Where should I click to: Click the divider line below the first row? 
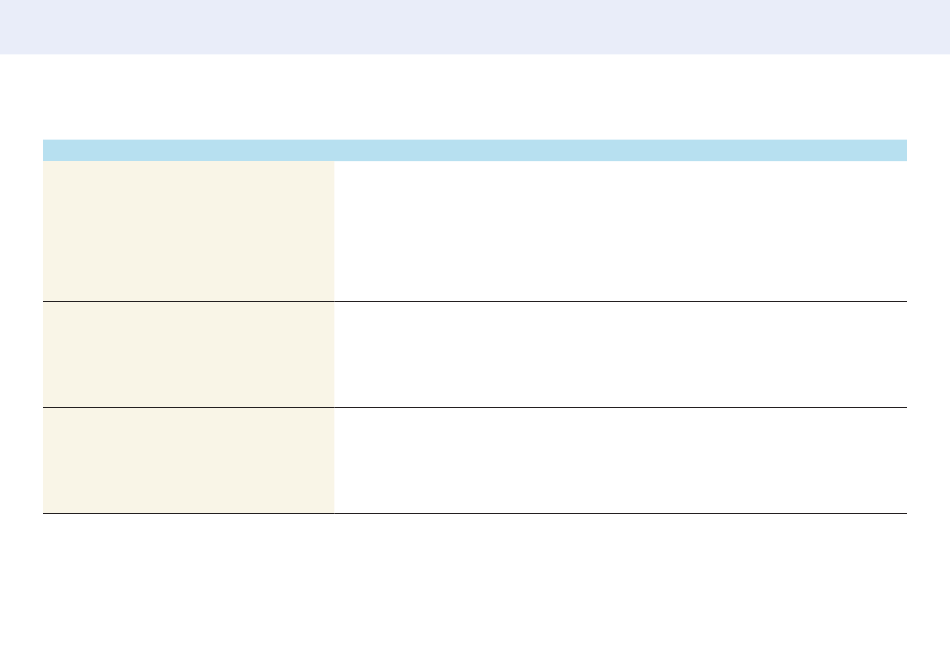pyautogui.click(x=475, y=301)
